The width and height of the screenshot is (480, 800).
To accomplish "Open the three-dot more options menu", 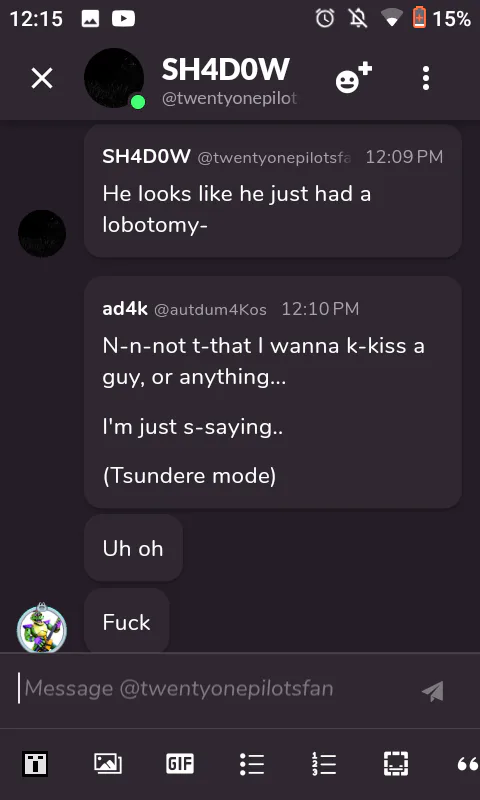I will coord(426,79).
